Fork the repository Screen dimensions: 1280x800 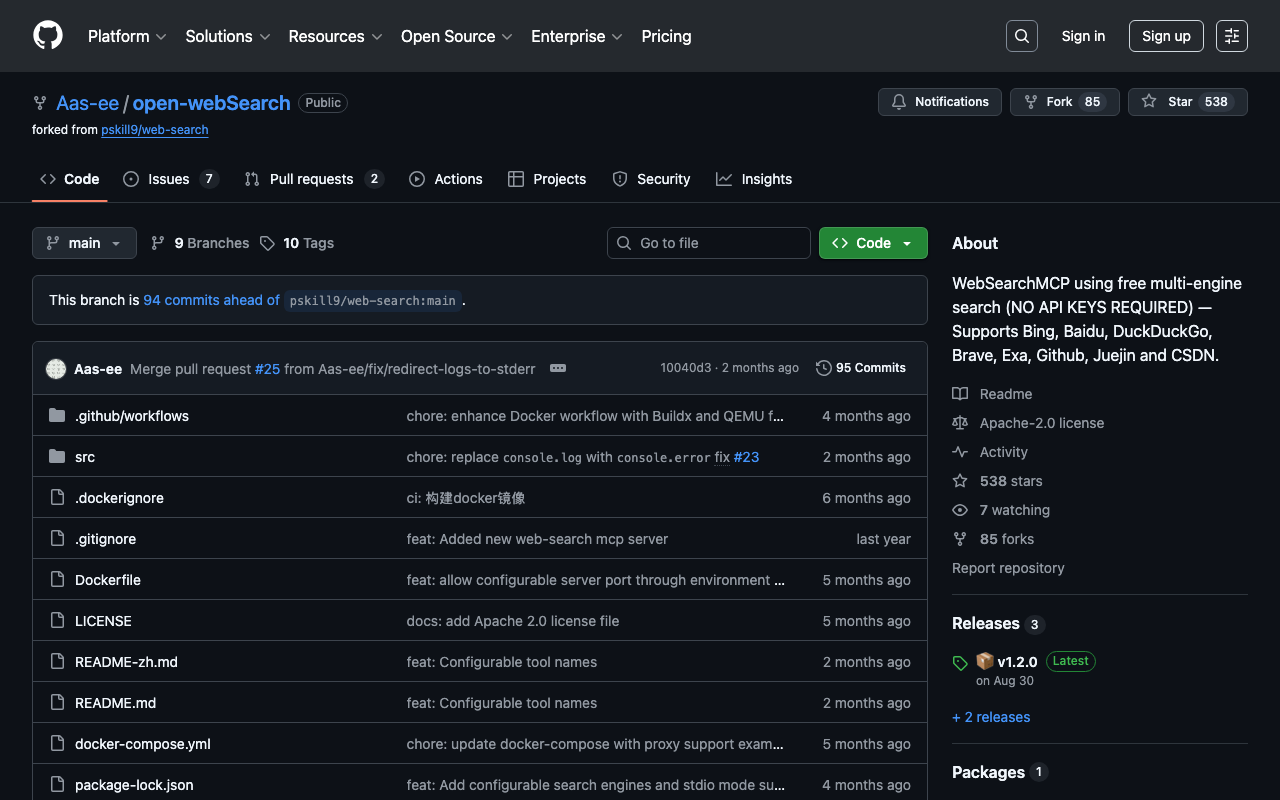(x=1050, y=102)
